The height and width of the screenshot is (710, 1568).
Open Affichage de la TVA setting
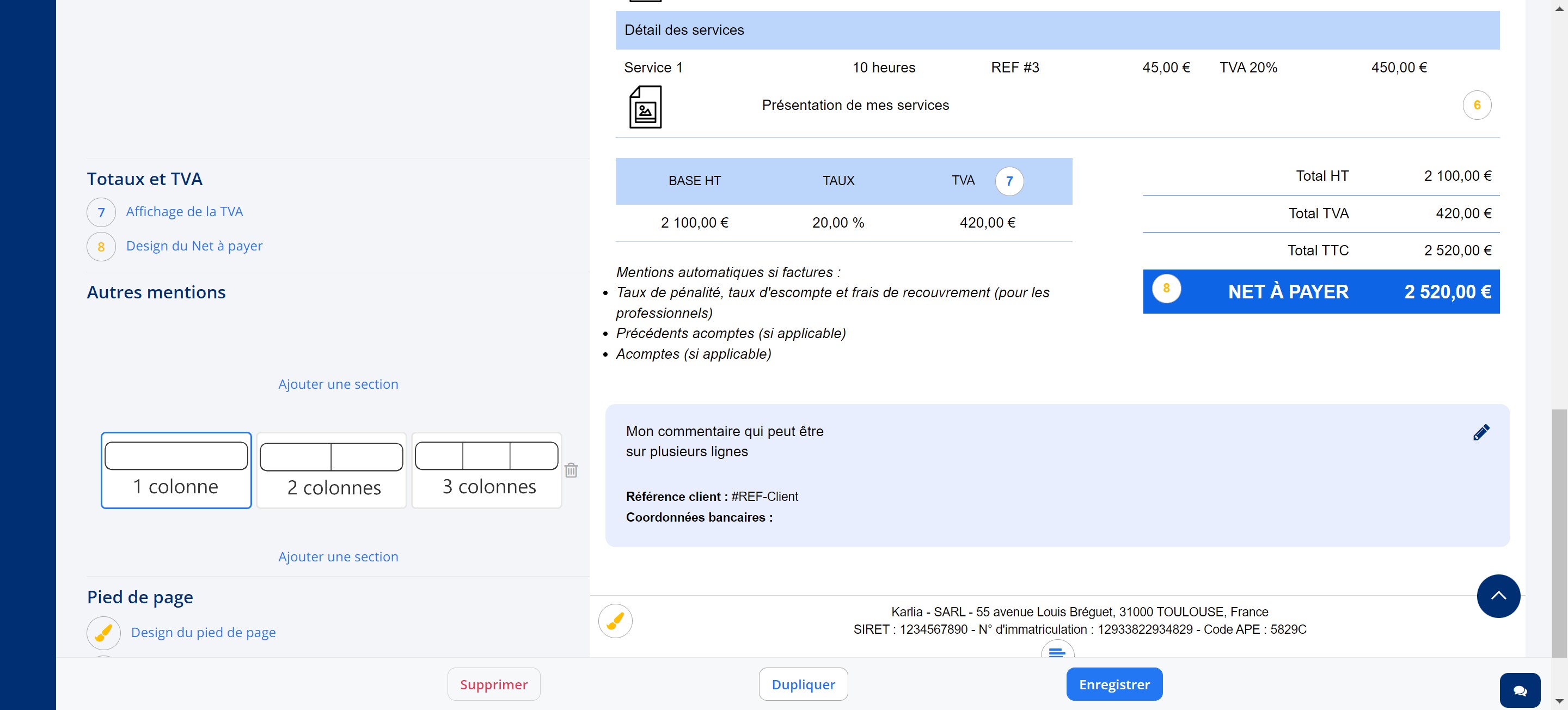[x=184, y=212]
